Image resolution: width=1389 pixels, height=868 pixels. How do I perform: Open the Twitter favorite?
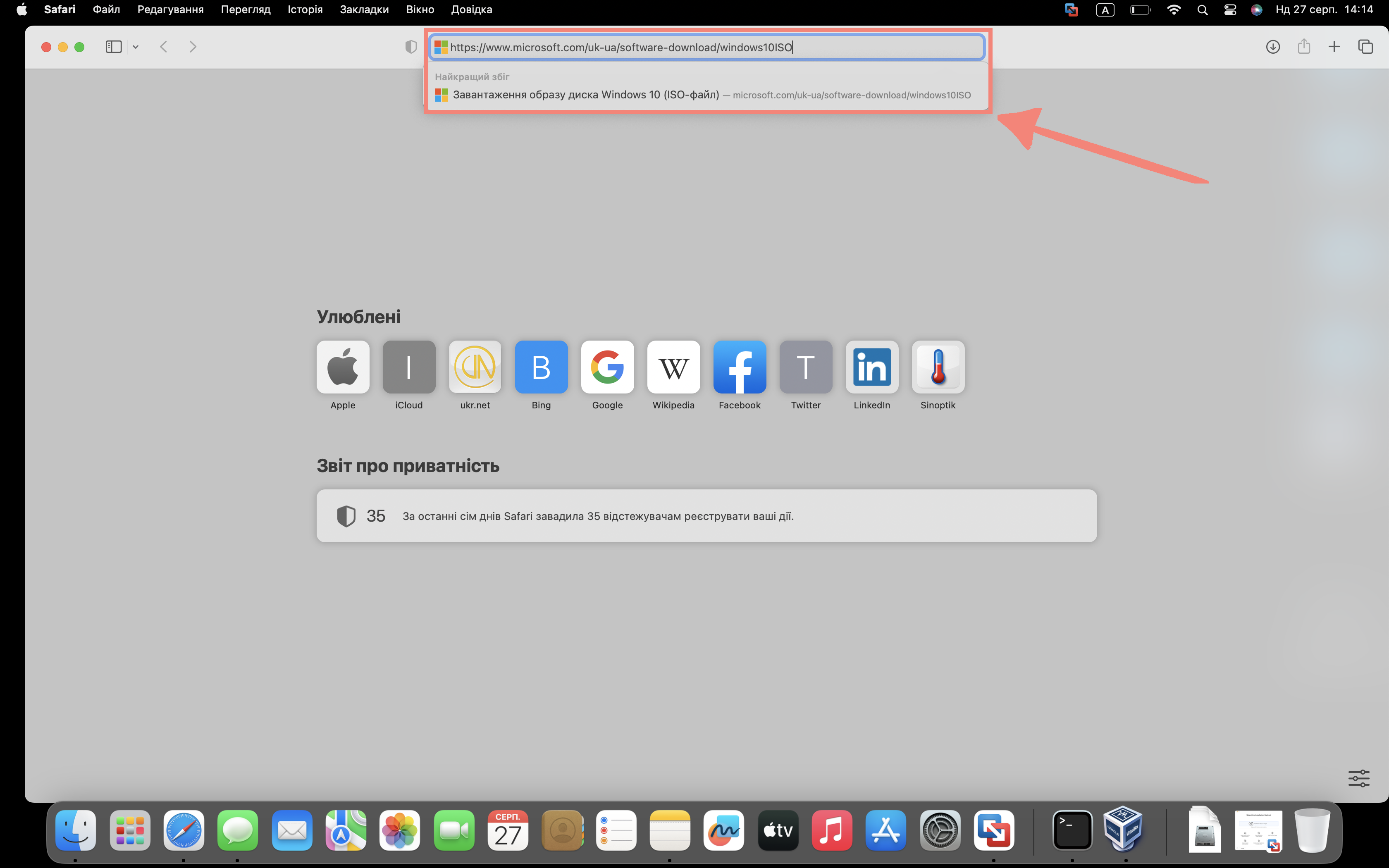coord(805,367)
